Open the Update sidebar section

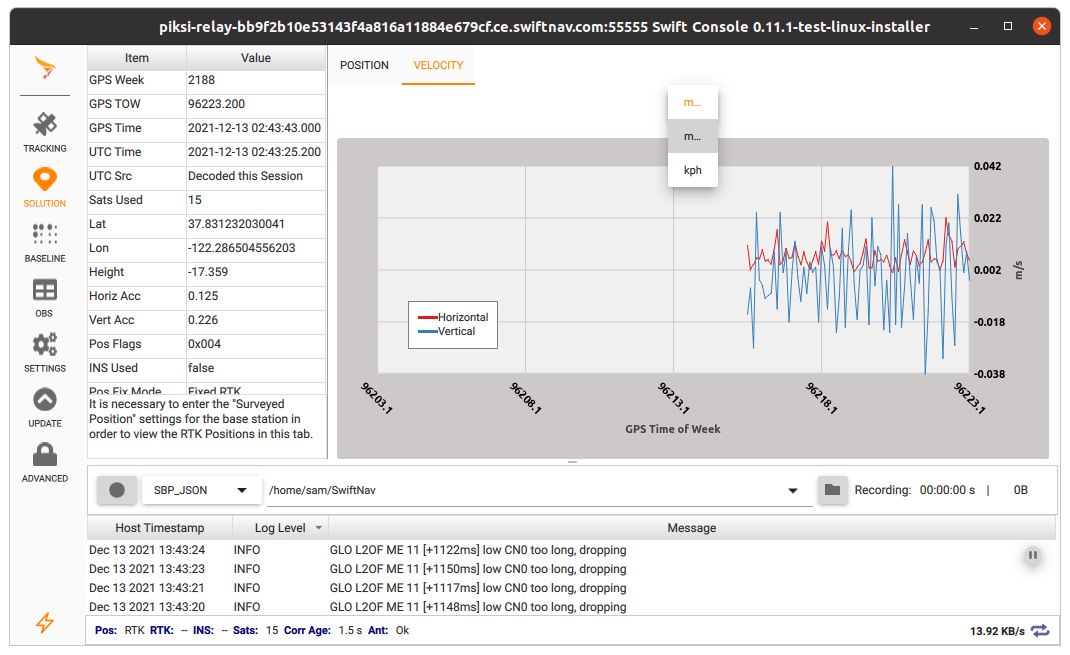pos(45,408)
